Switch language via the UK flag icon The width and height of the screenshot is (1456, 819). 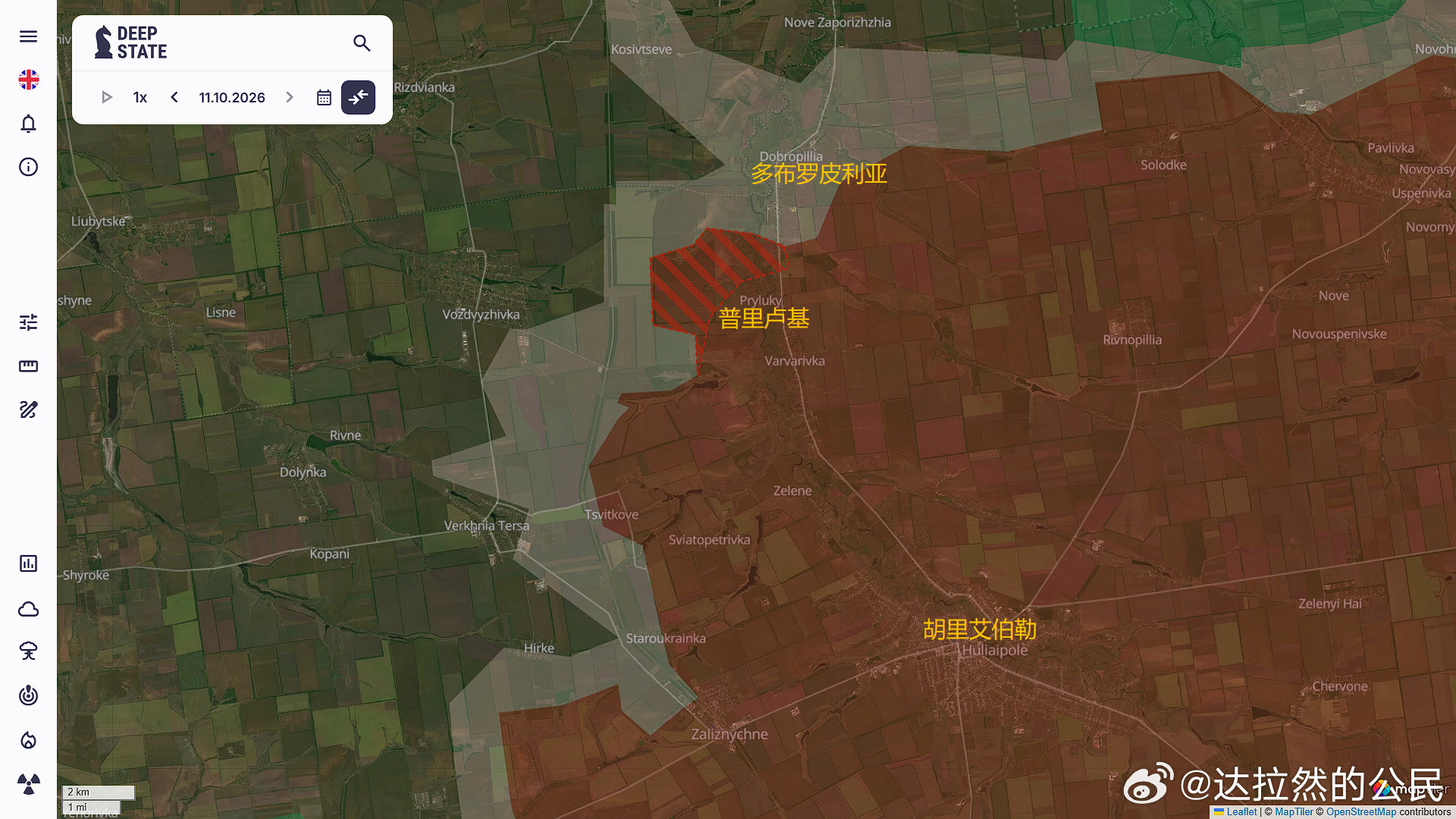tap(28, 80)
